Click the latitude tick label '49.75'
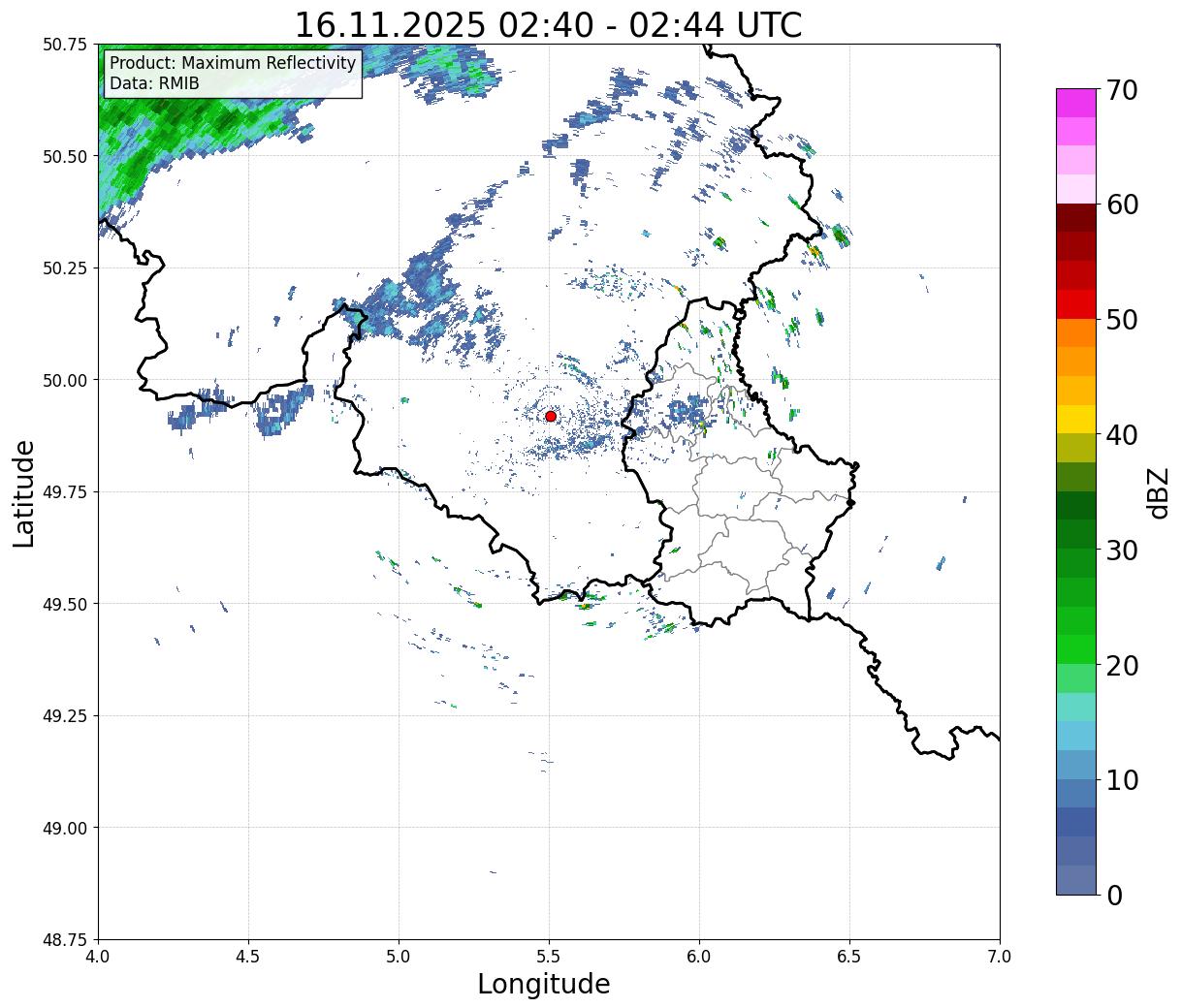Viewport: 1182px width, 1008px height. pyautogui.click(x=65, y=492)
